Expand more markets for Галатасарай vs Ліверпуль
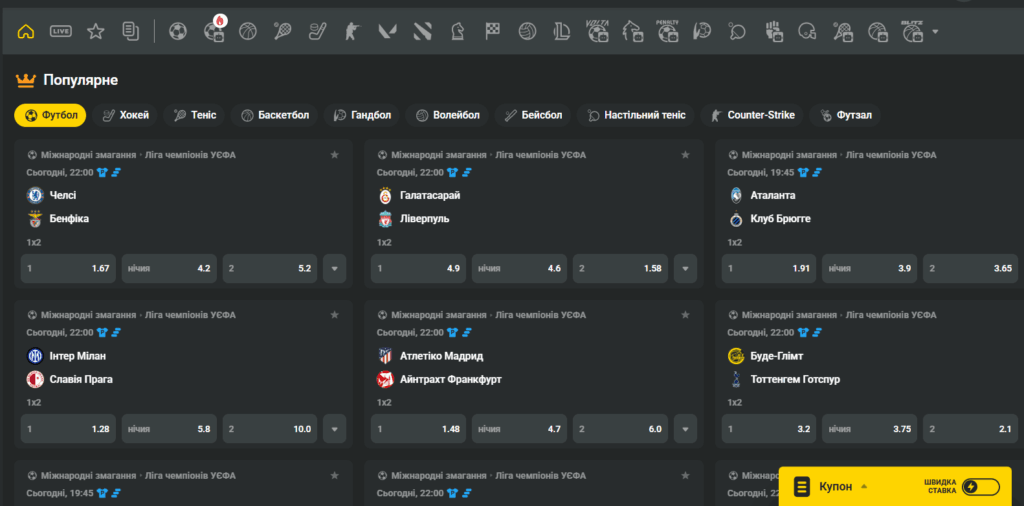The width and height of the screenshot is (1024, 506). tap(685, 268)
